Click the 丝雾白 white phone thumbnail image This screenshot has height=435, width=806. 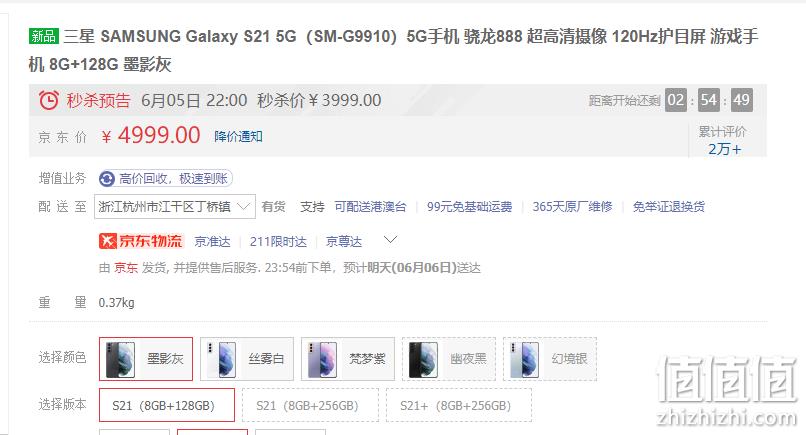pyautogui.click(x=221, y=359)
